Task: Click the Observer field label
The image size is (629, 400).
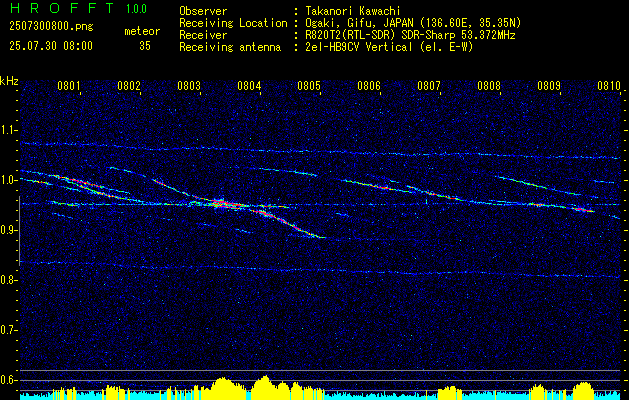Action: tap(203, 11)
